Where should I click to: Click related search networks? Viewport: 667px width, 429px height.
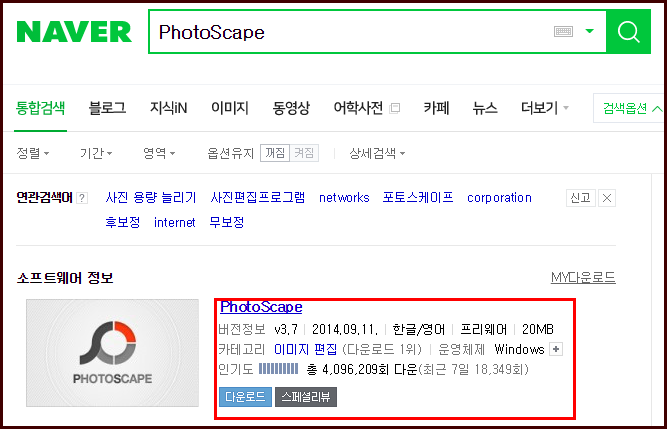pos(344,198)
